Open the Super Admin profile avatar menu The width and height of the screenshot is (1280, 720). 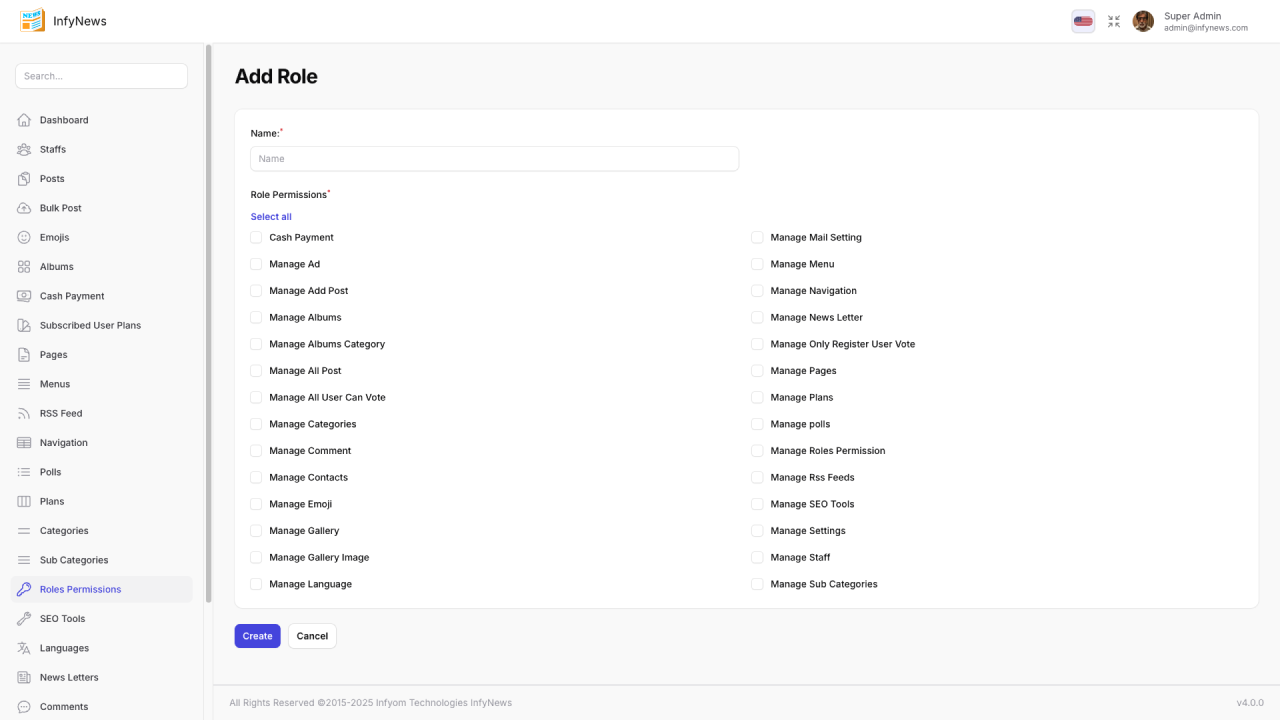point(1143,21)
